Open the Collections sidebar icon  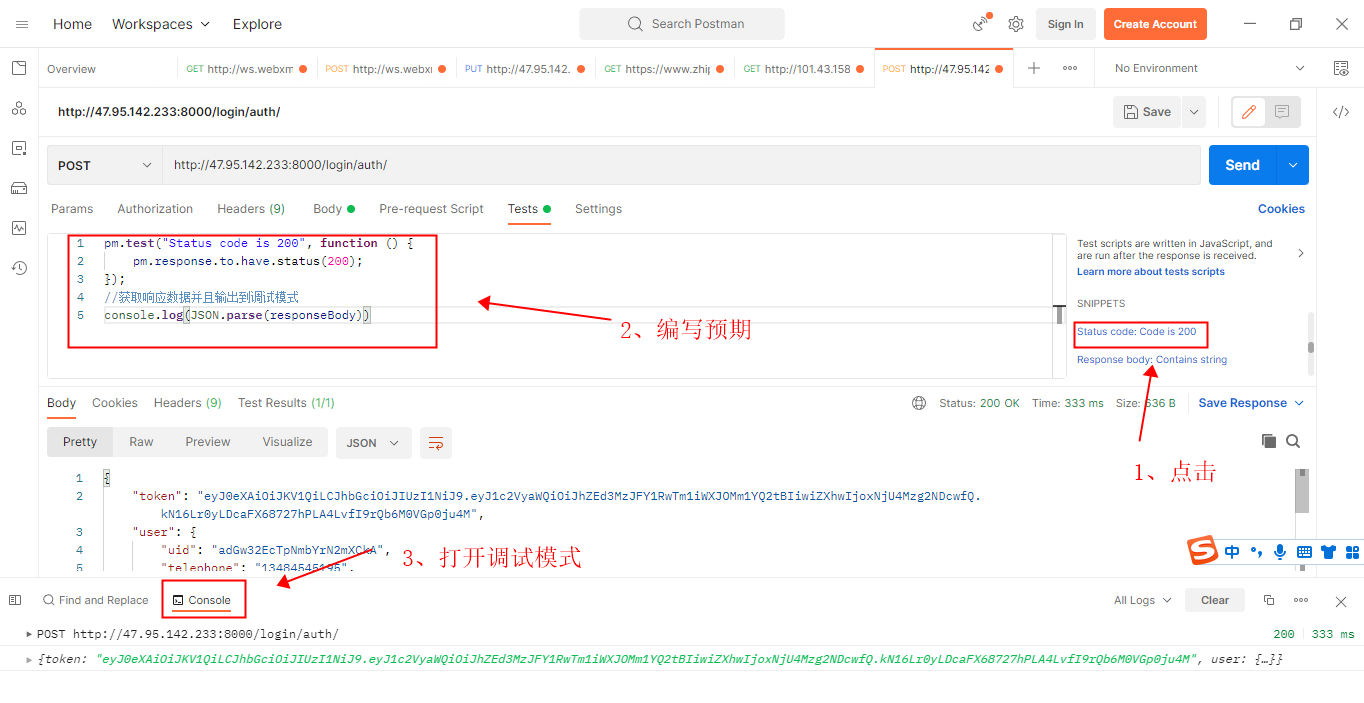(x=19, y=68)
